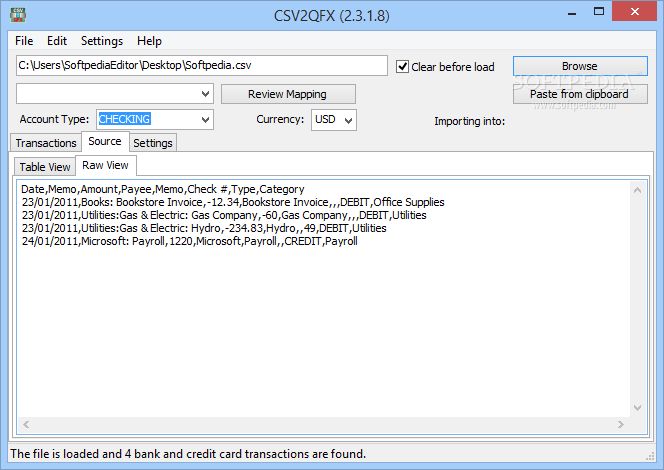Close the CSV2QFX window
Image resolution: width=664 pixels, height=470 pixels.
[634, 11]
